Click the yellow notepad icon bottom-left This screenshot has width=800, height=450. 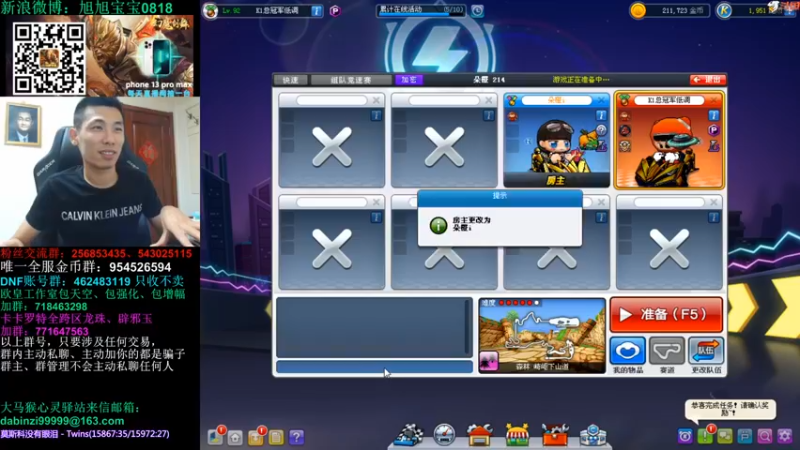pyautogui.click(x=276, y=437)
